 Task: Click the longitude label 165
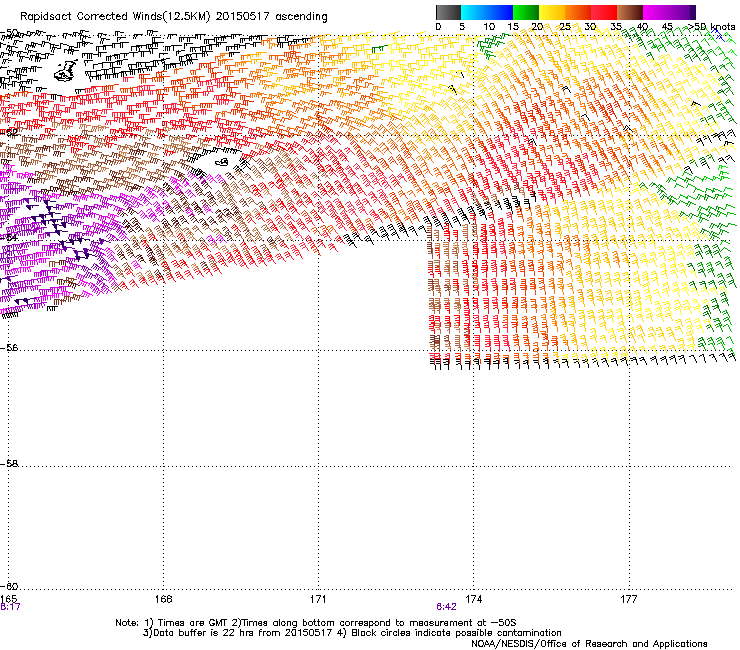(x=8, y=599)
